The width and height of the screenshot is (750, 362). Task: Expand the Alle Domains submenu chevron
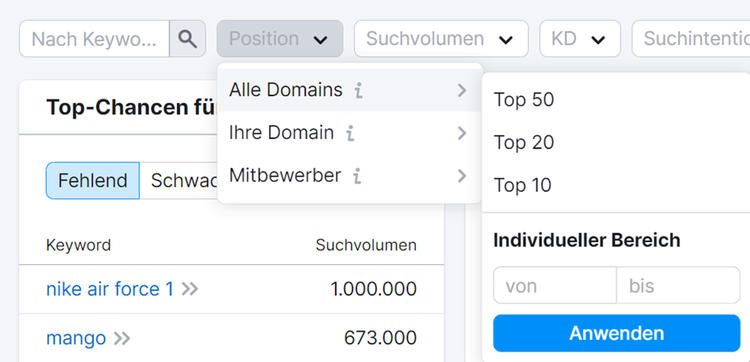[462, 90]
